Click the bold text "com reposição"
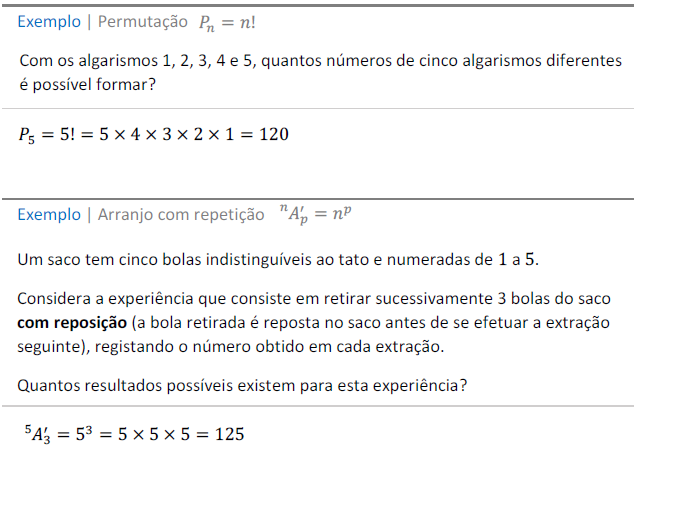The image size is (700, 512). click(72, 323)
